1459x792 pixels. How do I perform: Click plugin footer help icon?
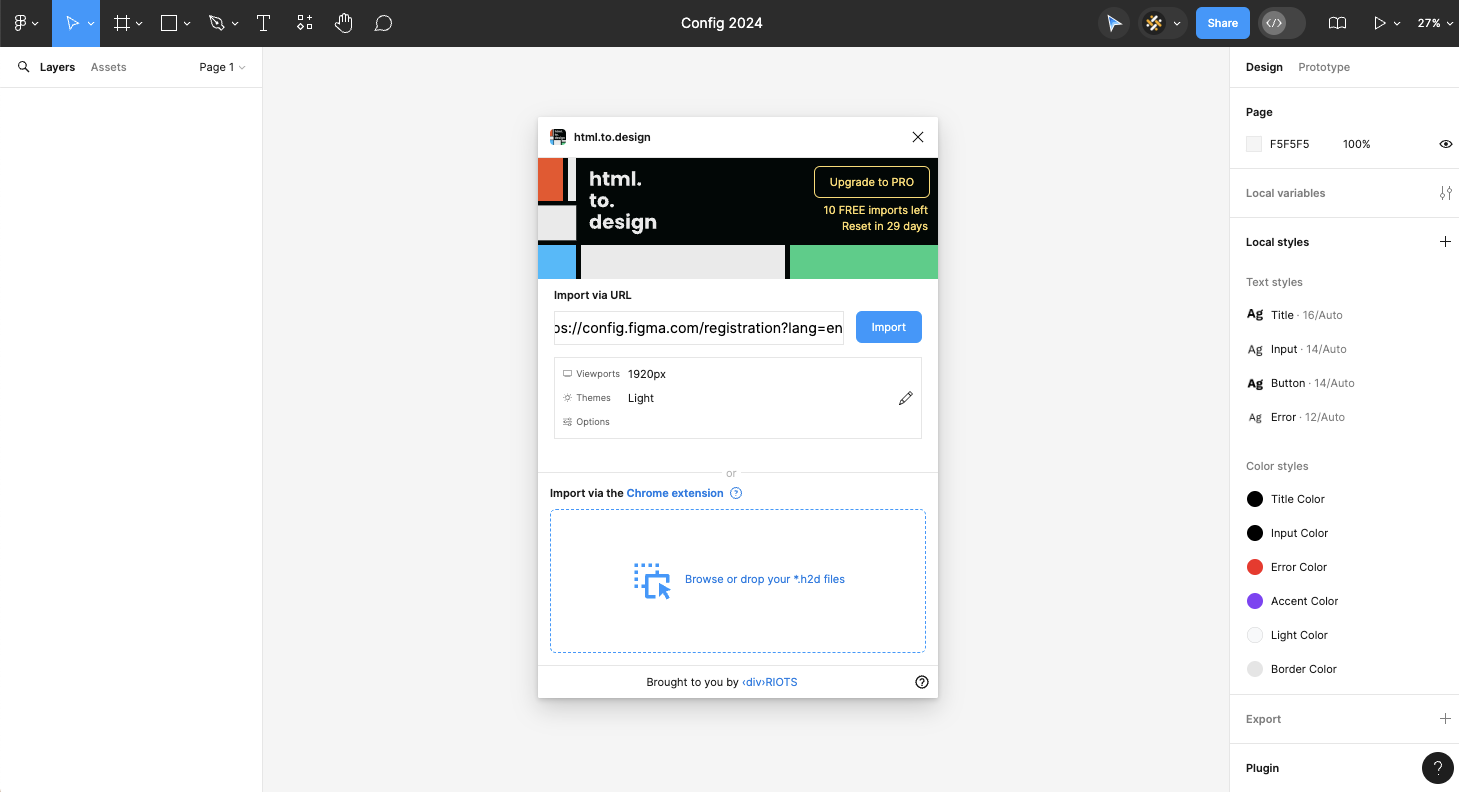pos(922,682)
